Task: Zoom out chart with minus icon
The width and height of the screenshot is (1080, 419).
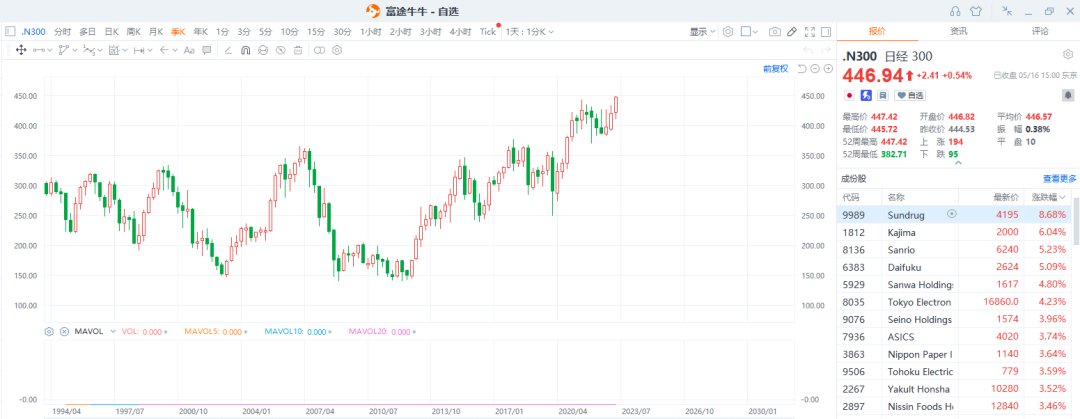Action: [815, 68]
